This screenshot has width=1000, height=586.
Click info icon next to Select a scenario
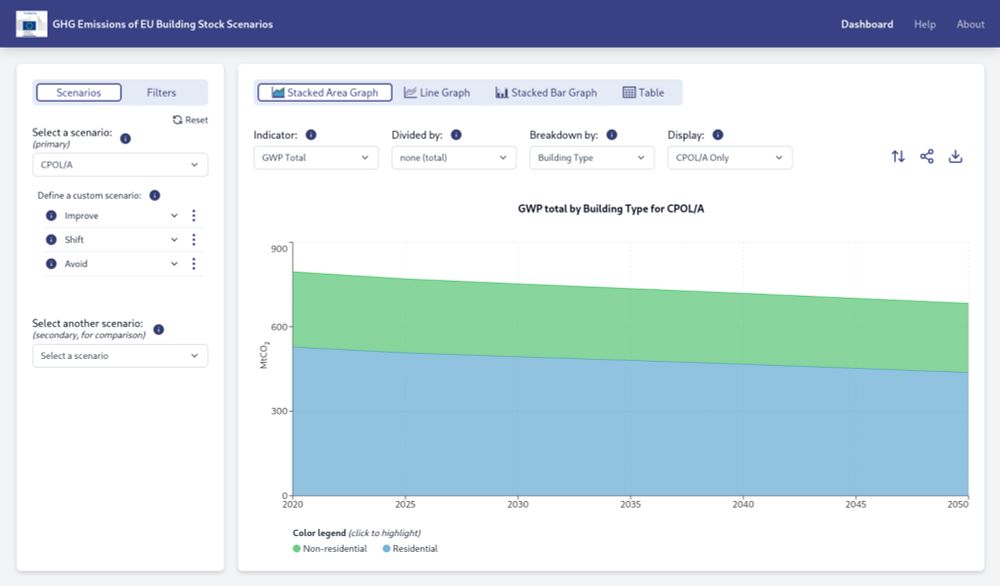coord(126,138)
